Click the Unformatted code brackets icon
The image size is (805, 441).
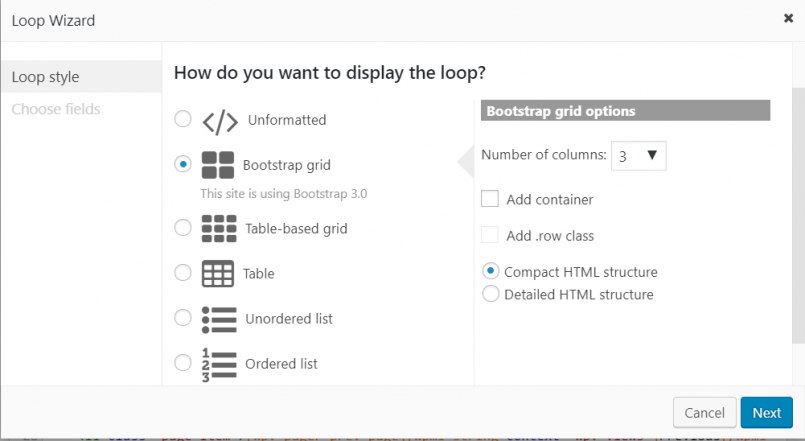pyautogui.click(x=220, y=122)
